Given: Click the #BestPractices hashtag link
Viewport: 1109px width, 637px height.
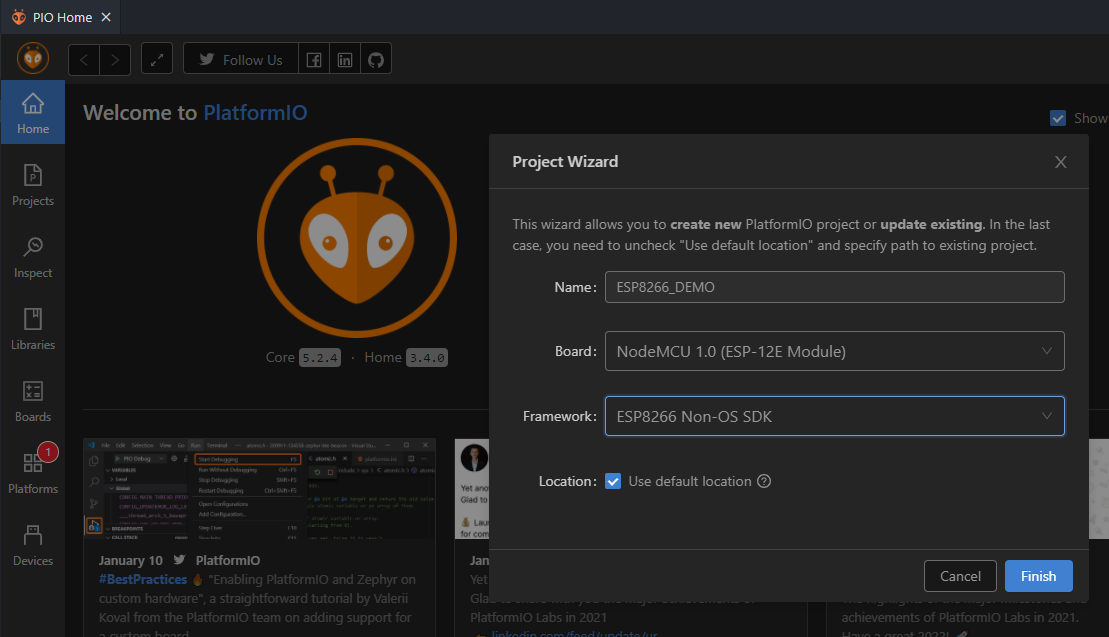Looking at the screenshot, I should coord(143,580).
